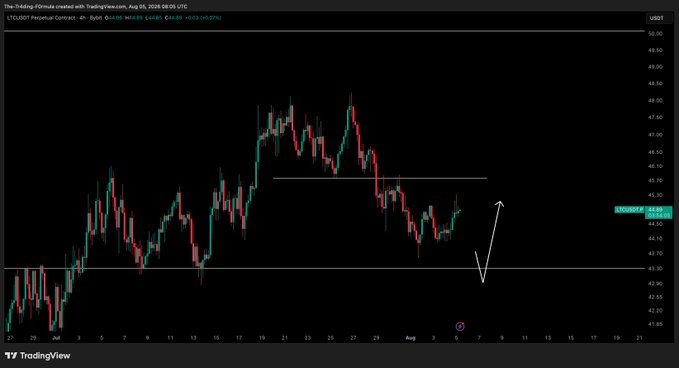Click the 21 label at time axis end
Screen dimensions: 679x368
click(x=639, y=338)
